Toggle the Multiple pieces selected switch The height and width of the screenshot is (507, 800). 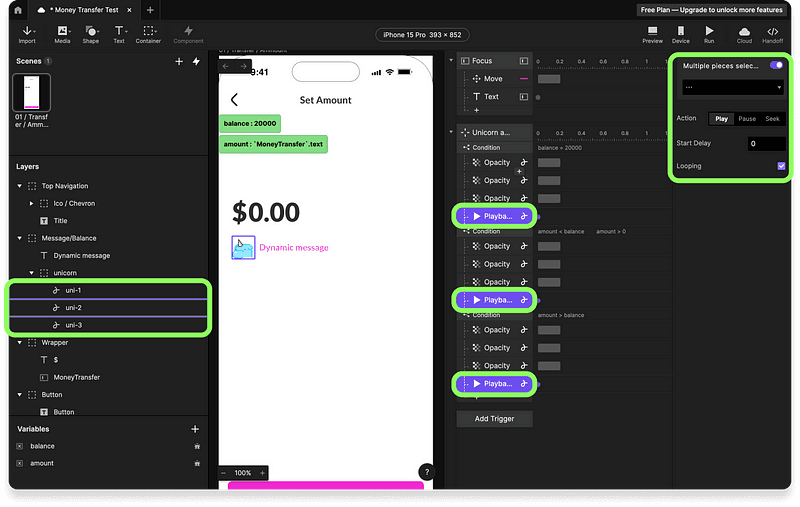point(776,65)
